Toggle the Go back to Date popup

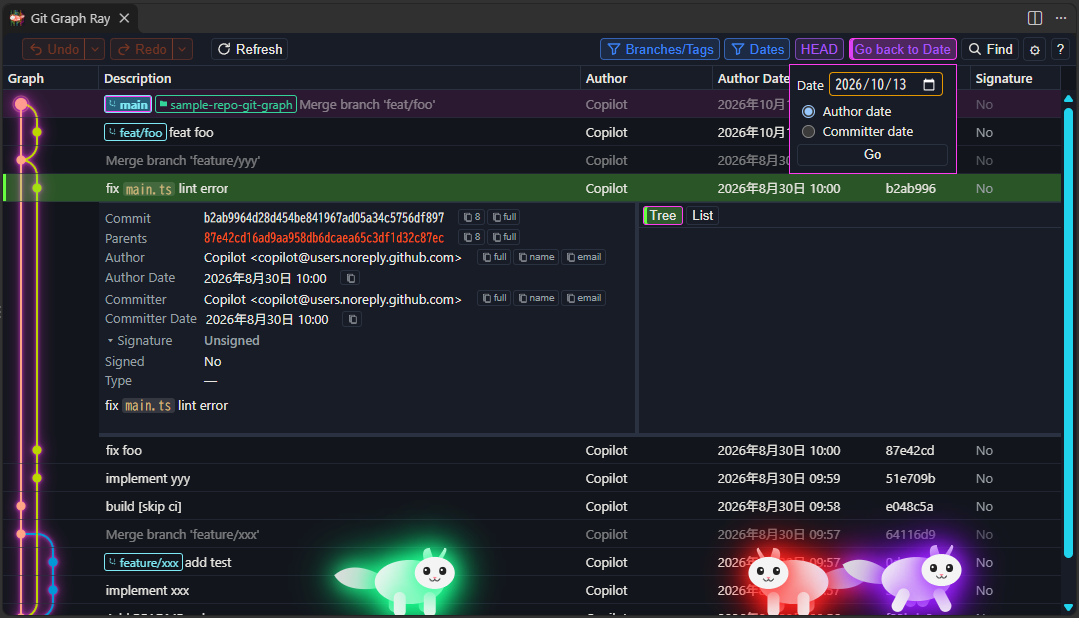[902, 50]
